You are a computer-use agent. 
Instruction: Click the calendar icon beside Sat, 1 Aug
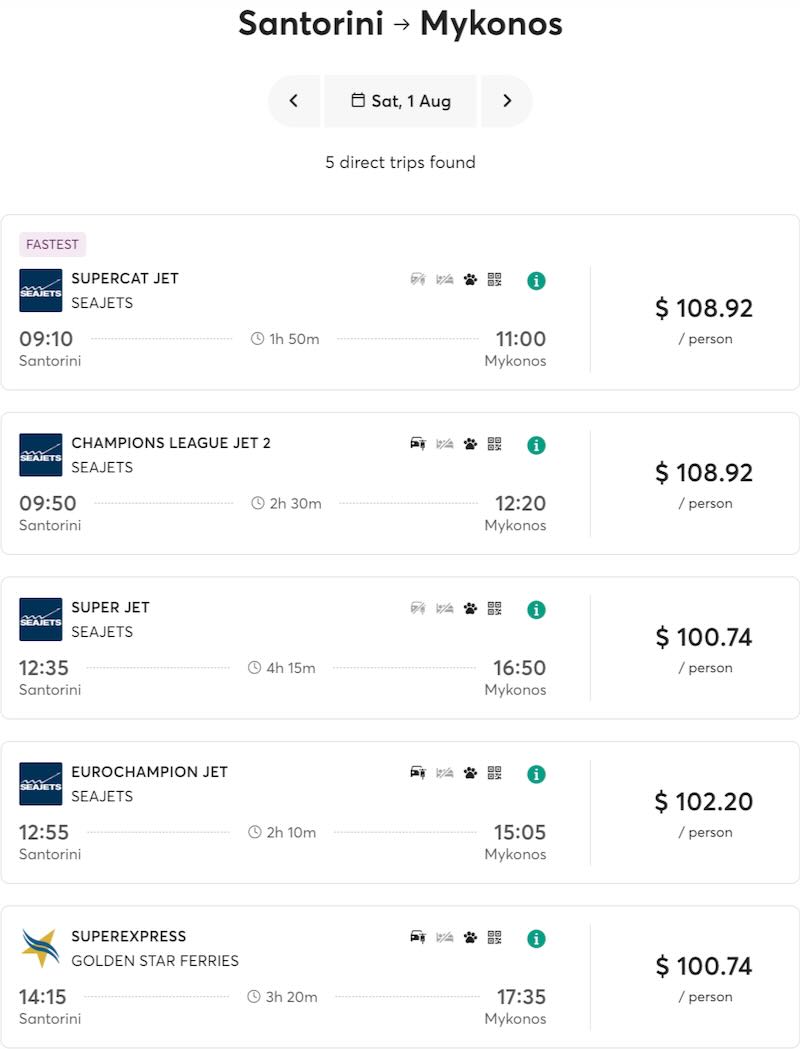click(359, 101)
